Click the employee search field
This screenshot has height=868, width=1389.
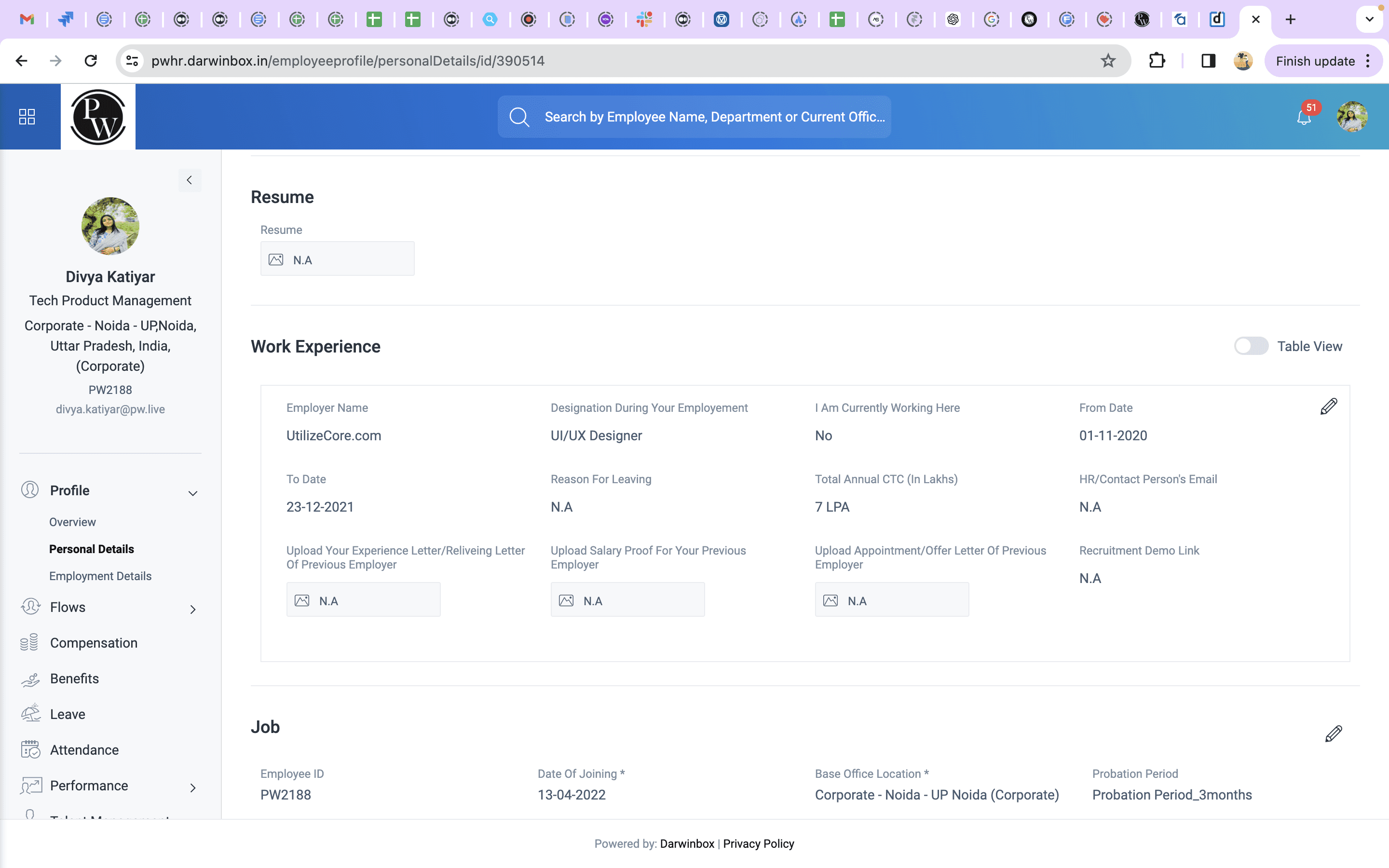(694, 117)
